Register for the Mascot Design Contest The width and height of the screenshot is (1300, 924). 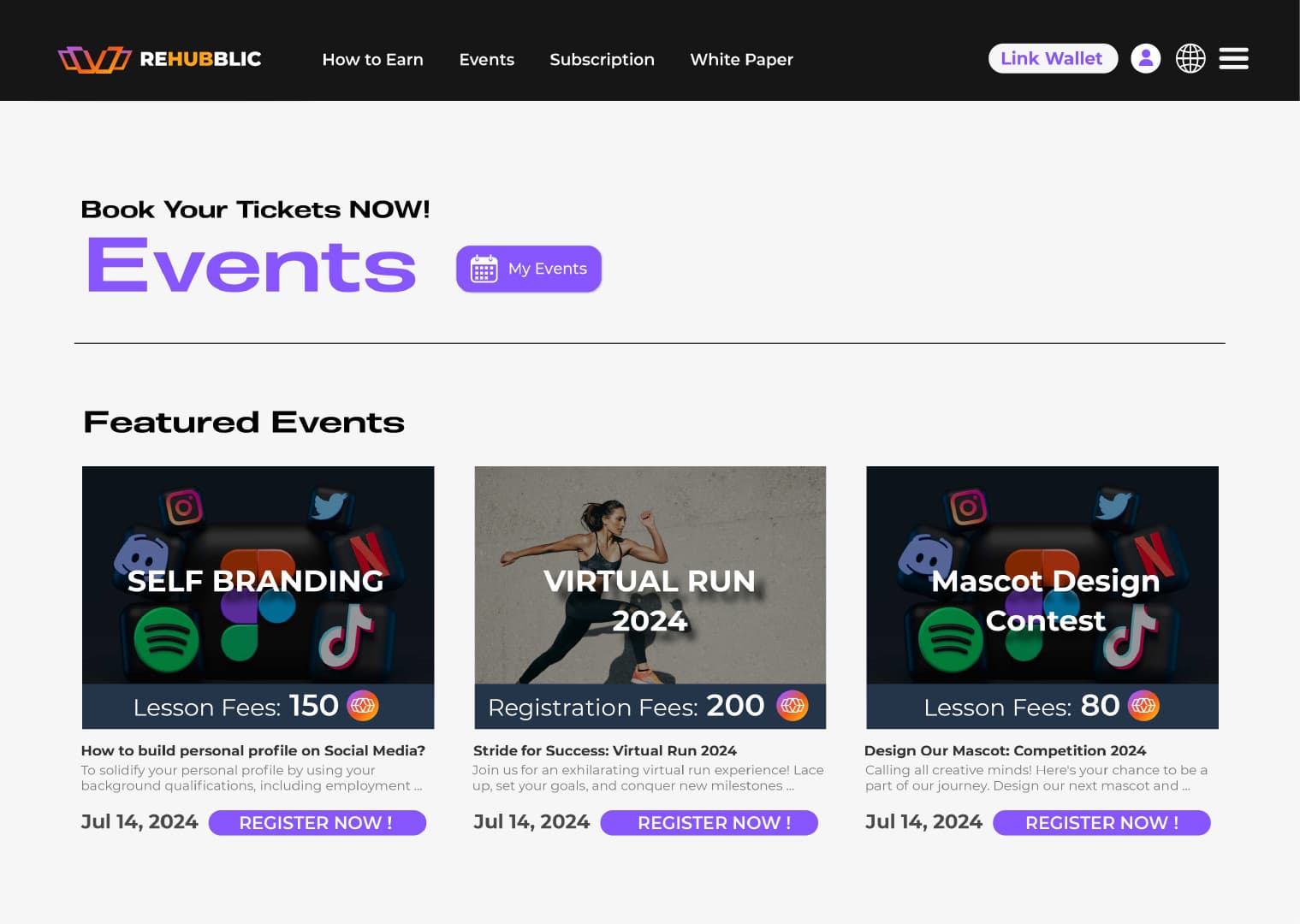tap(1101, 823)
